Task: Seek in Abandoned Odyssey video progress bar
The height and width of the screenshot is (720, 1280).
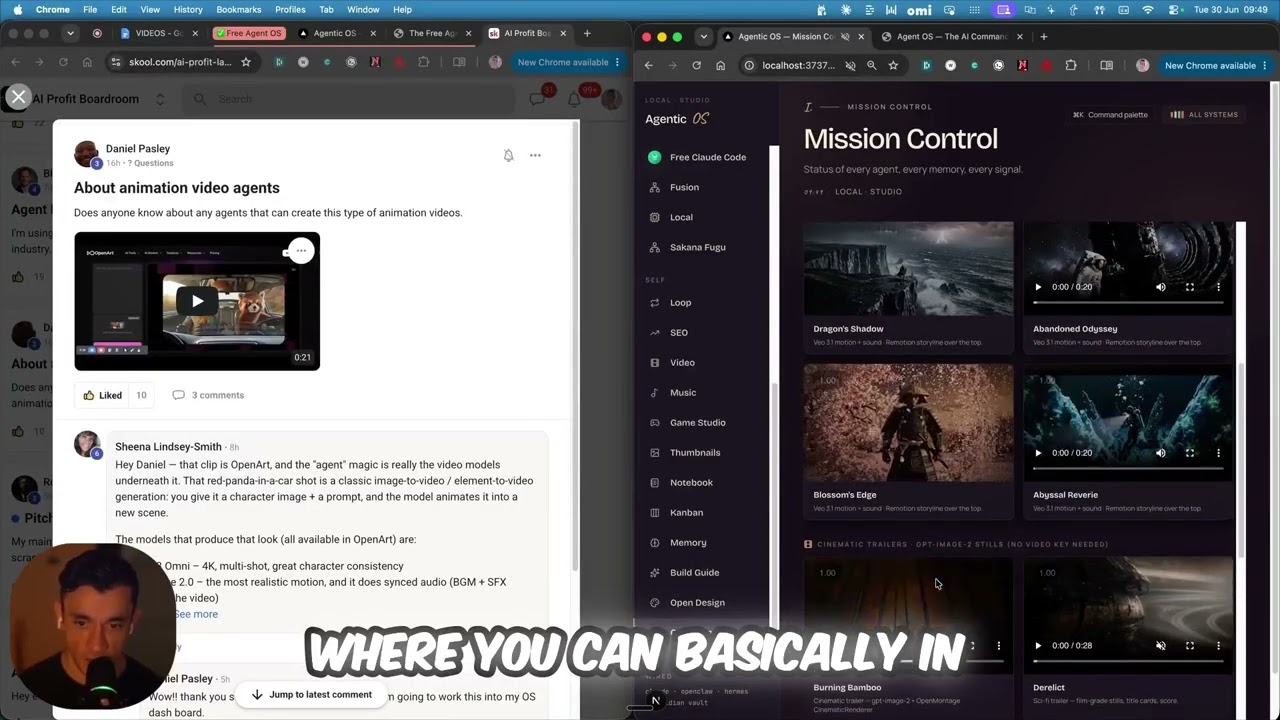Action: point(1128,301)
